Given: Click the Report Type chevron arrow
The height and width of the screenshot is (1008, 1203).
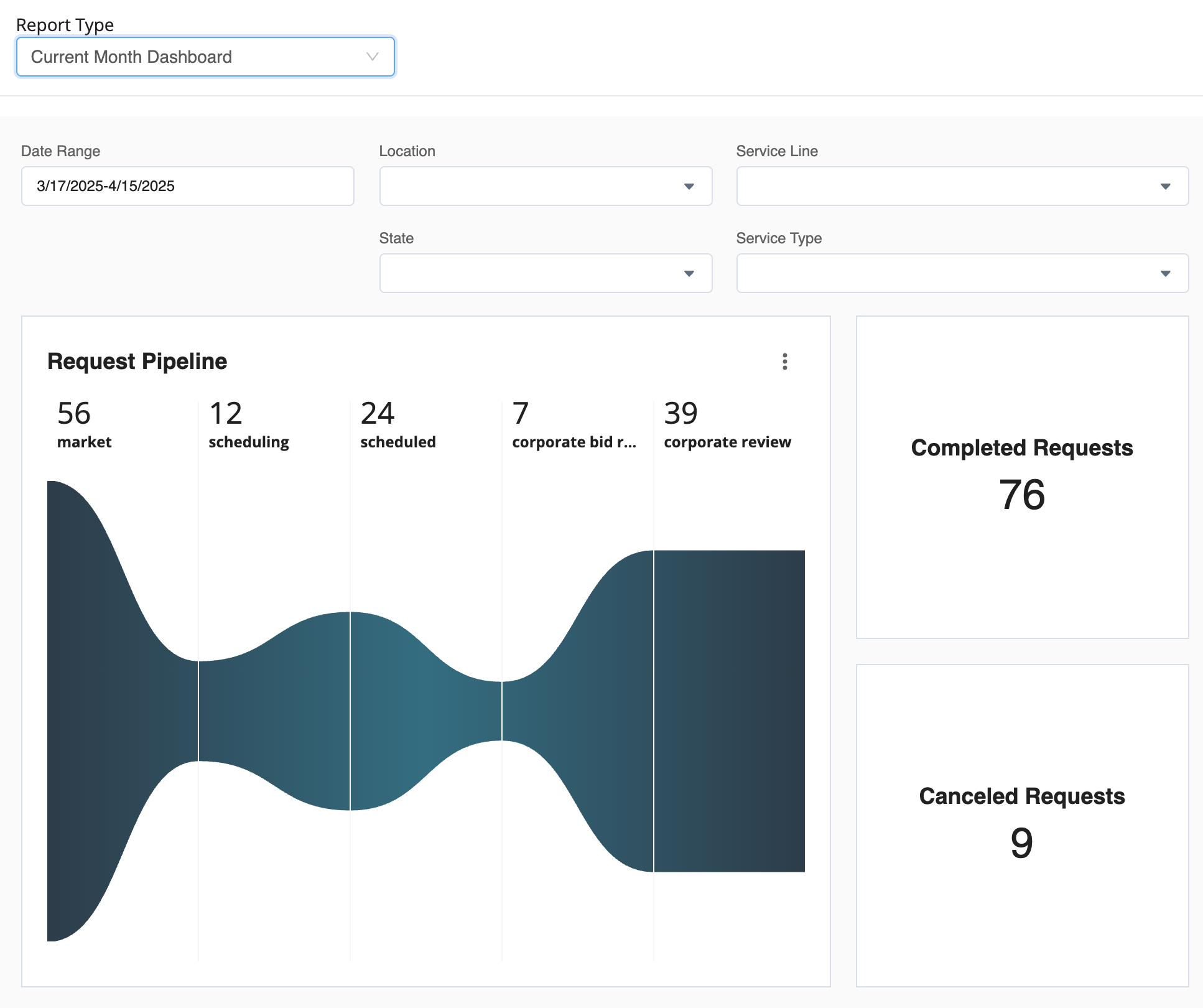Looking at the screenshot, I should (373, 57).
